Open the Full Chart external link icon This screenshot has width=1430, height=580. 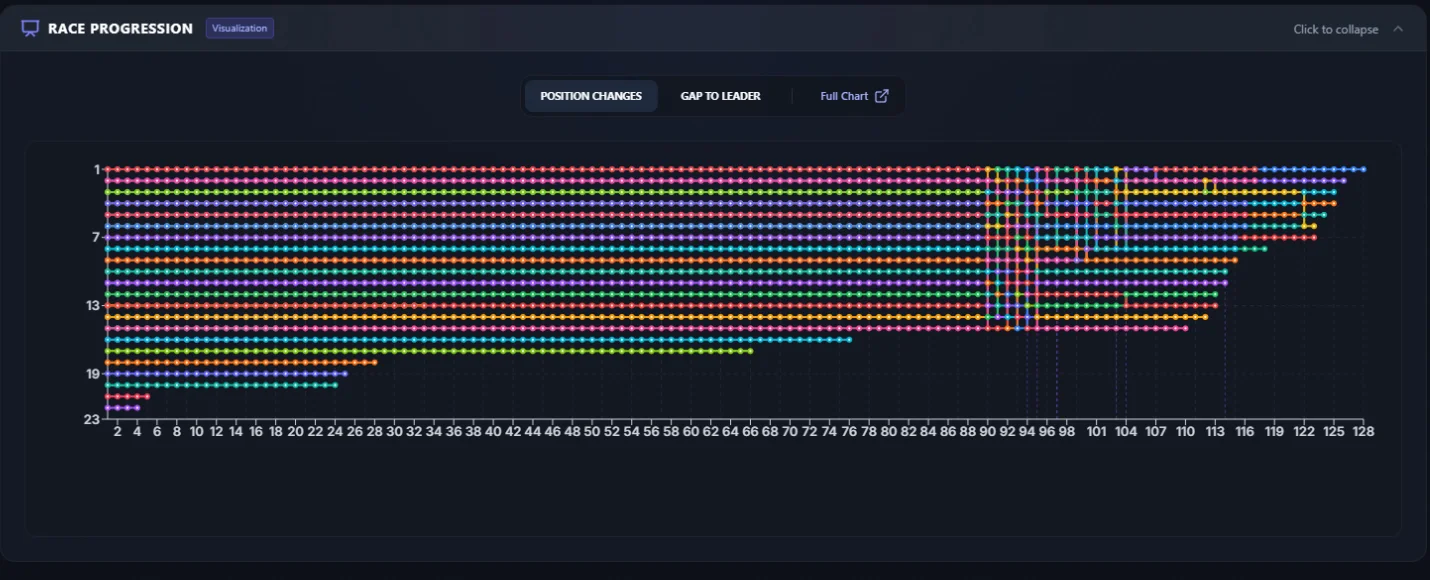(x=881, y=96)
